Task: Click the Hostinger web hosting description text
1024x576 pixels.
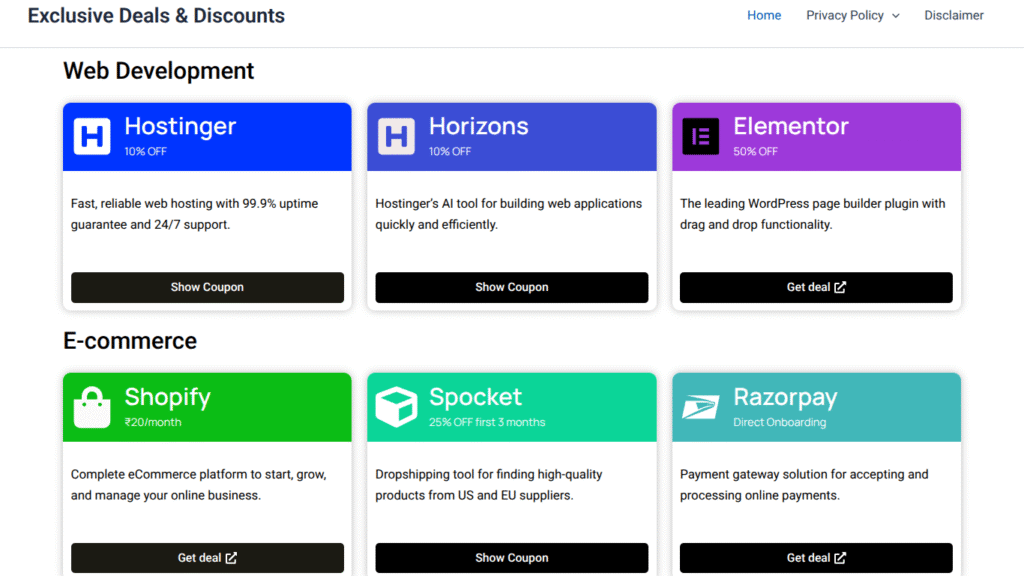Action: 195,214
